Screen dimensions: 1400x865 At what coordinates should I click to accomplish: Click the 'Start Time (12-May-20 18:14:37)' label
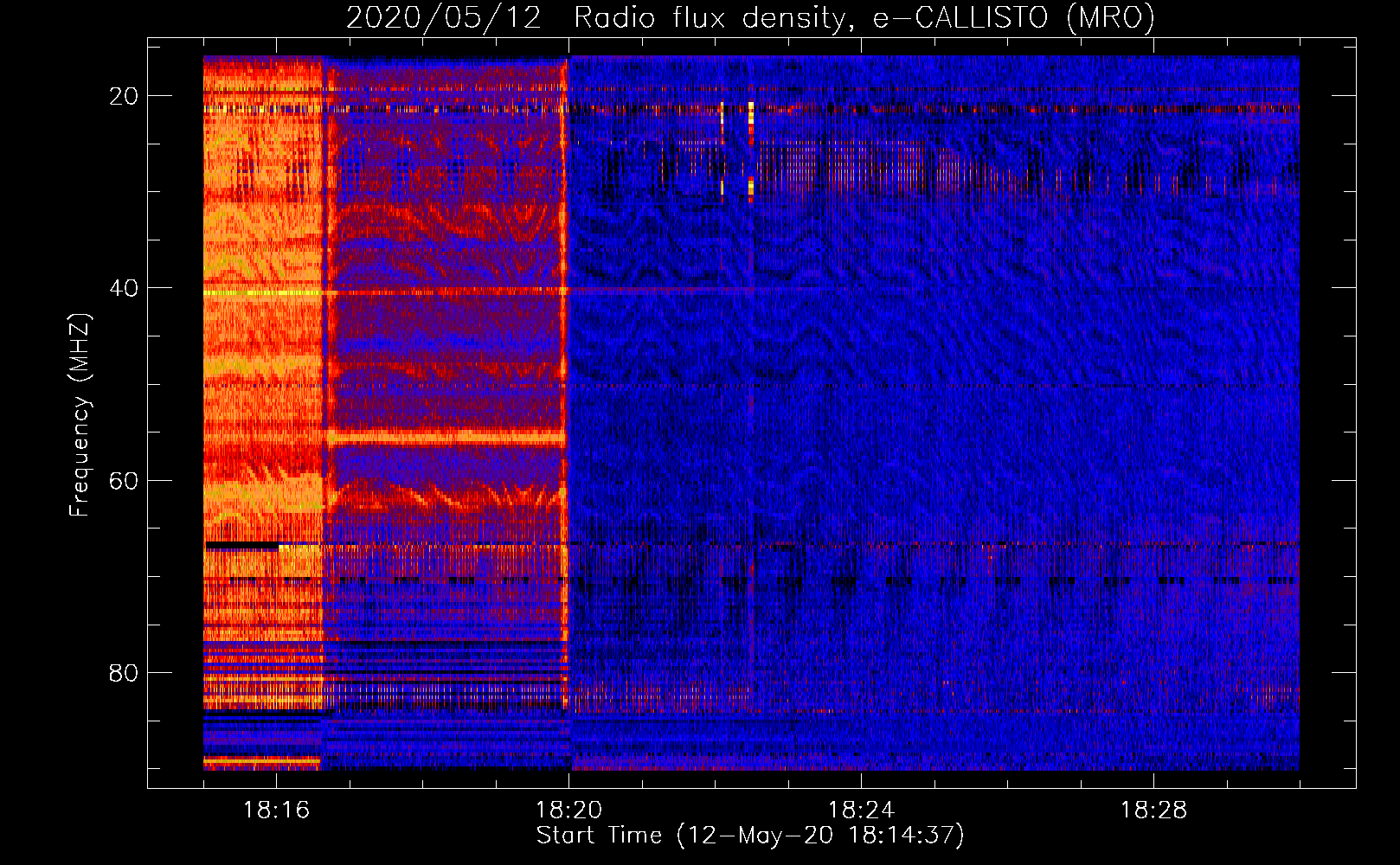[750, 836]
